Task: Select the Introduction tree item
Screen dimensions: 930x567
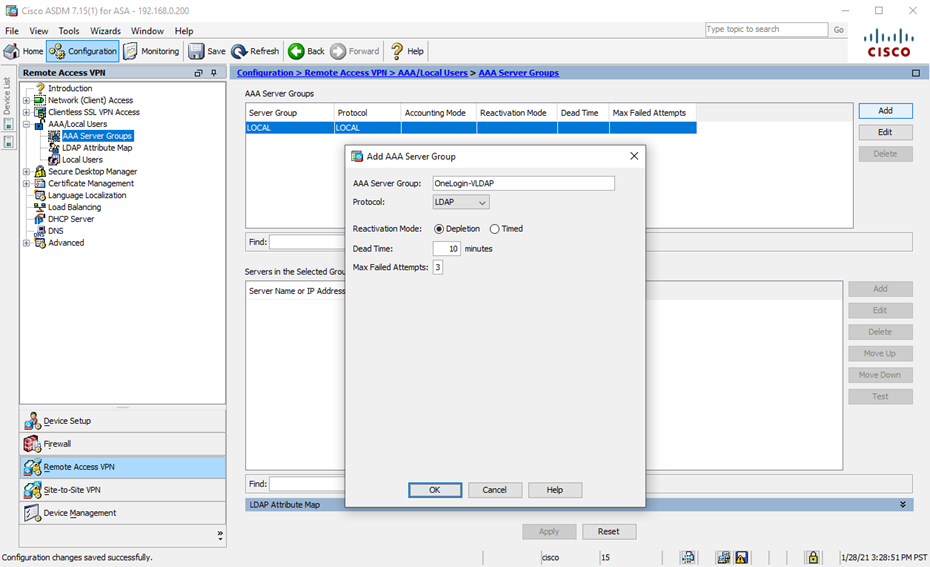Action: [70, 88]
